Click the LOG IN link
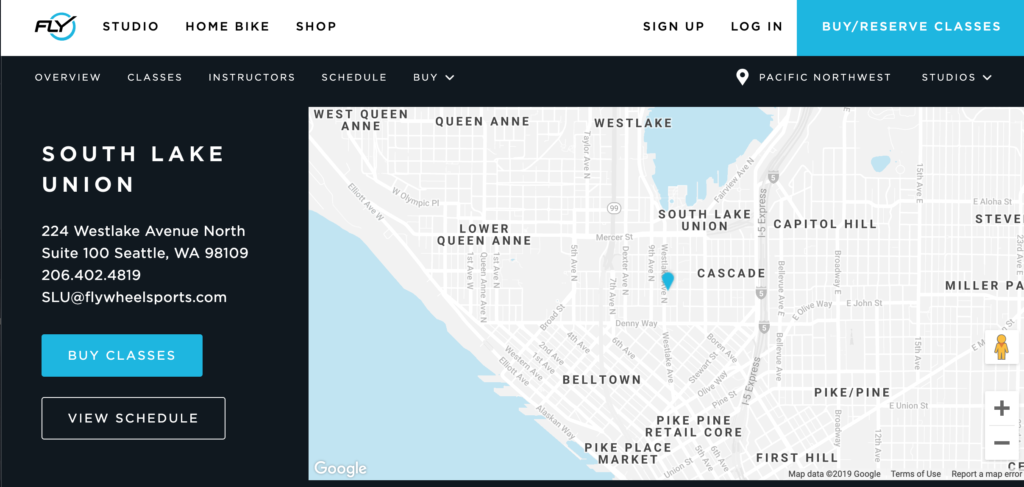Screen dimensions: 1024x487 click(x=756, y=27)
